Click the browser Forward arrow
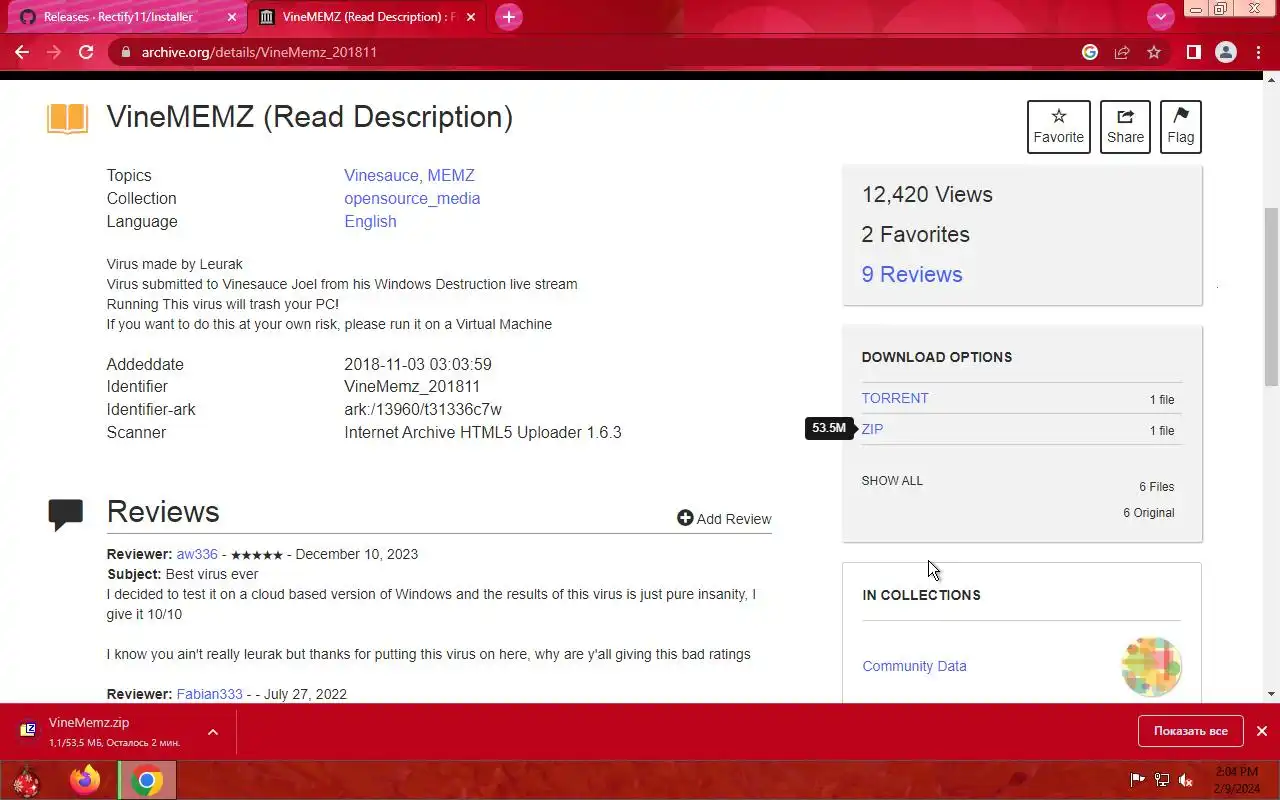 (x=54, y=52)
